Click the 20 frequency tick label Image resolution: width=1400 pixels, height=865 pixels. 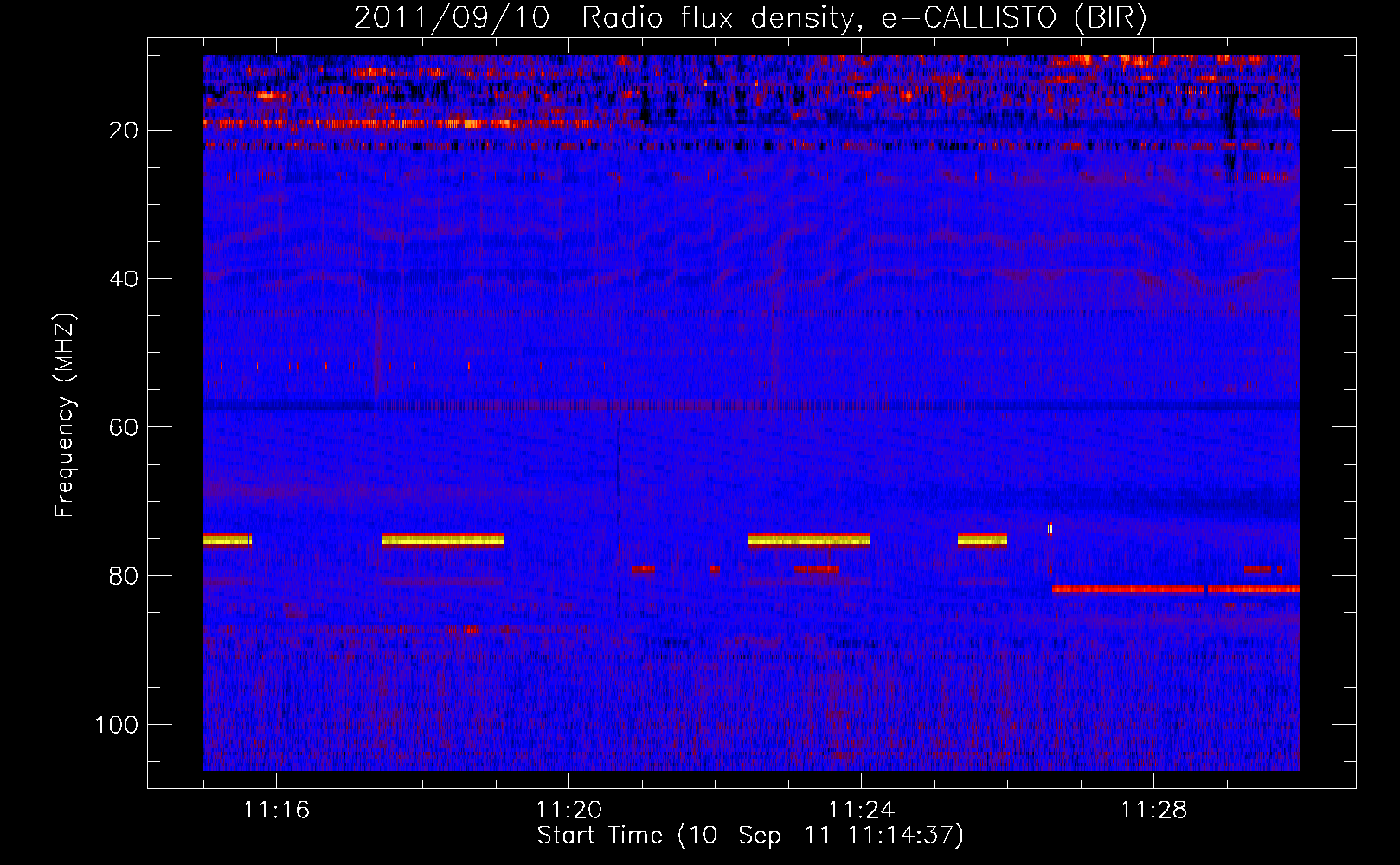point(125,131)
